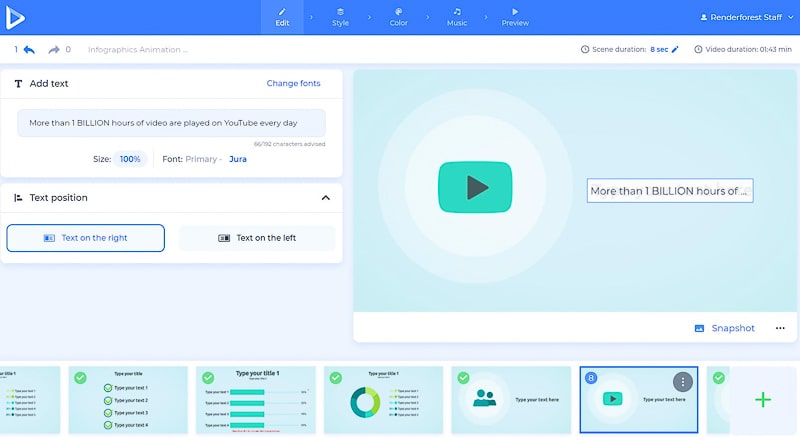Select Text on the right
The width and height of the screenshot is (800, 437).
pyautogui.click(x=86, y=238)
